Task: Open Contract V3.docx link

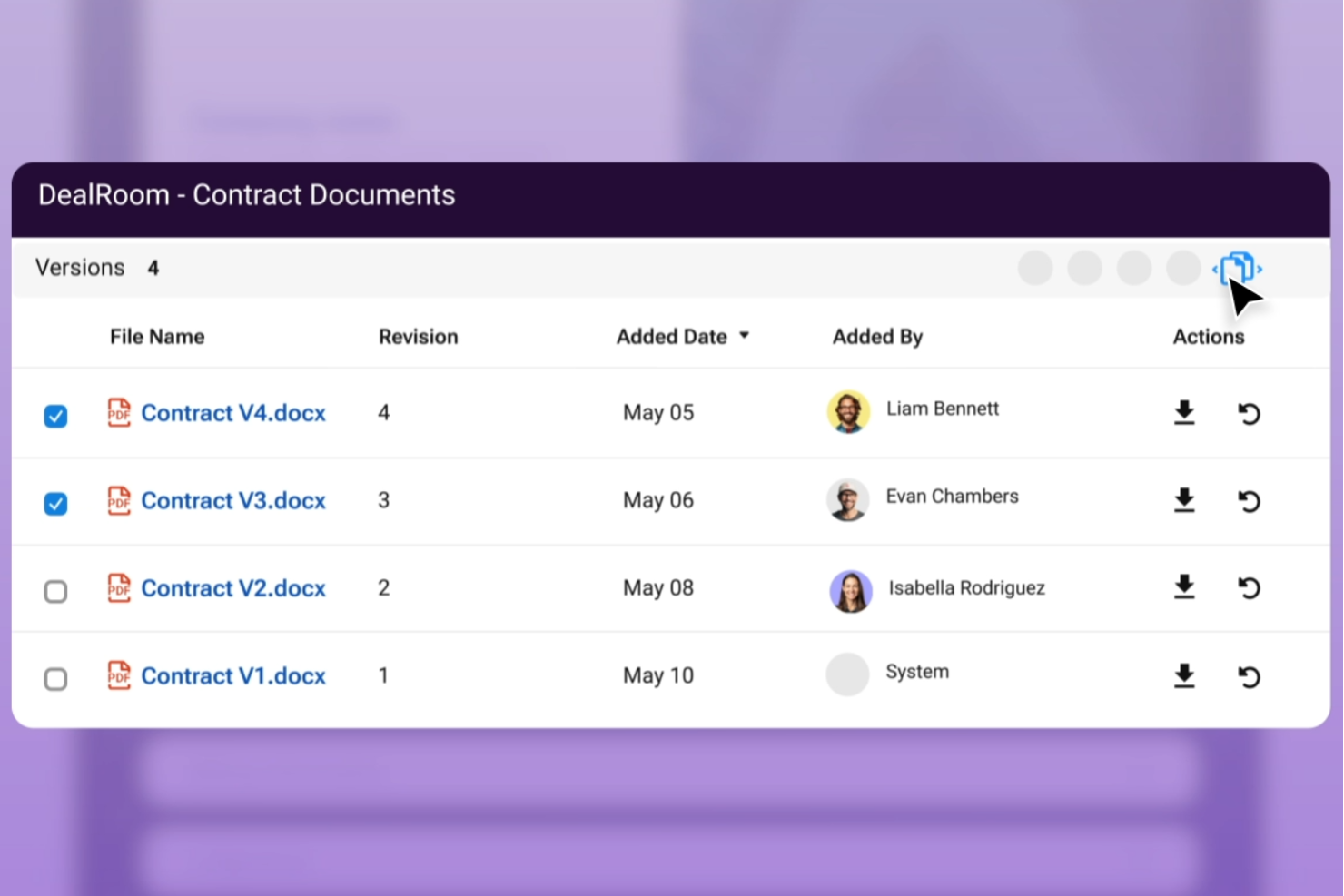Action: click(233, 500)
